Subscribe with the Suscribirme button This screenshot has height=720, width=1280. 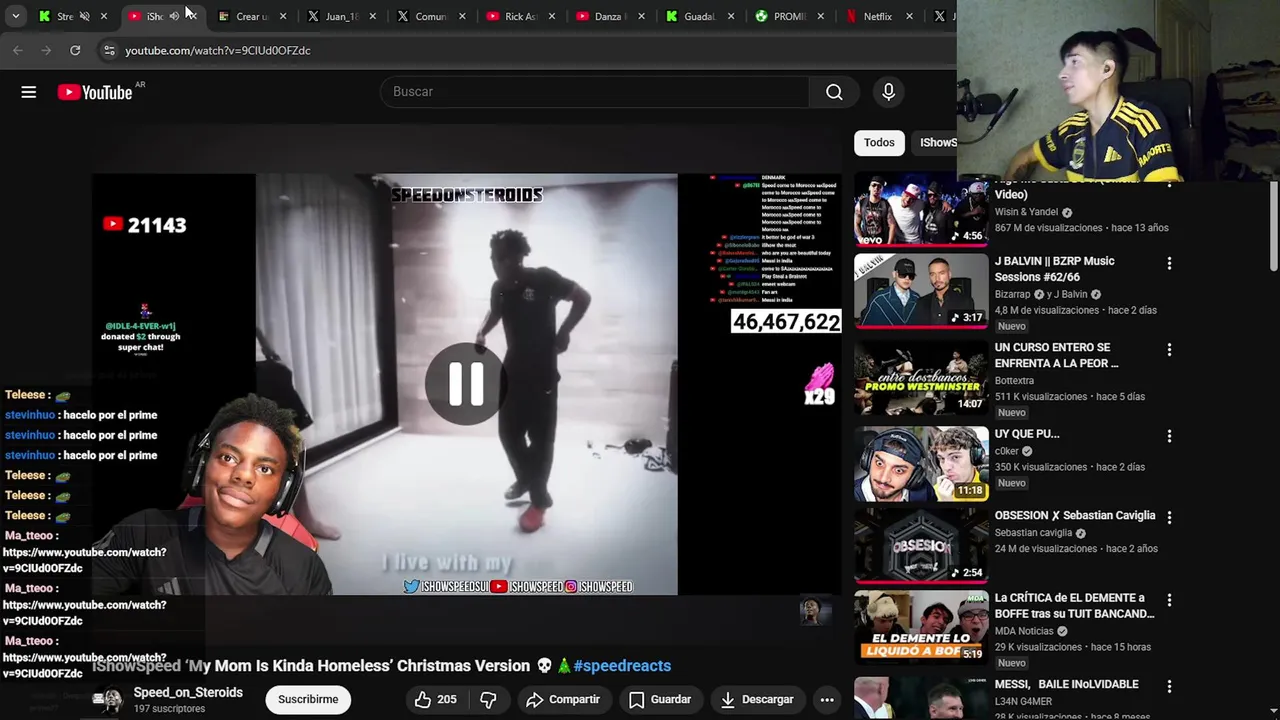(x=308, y=699)
